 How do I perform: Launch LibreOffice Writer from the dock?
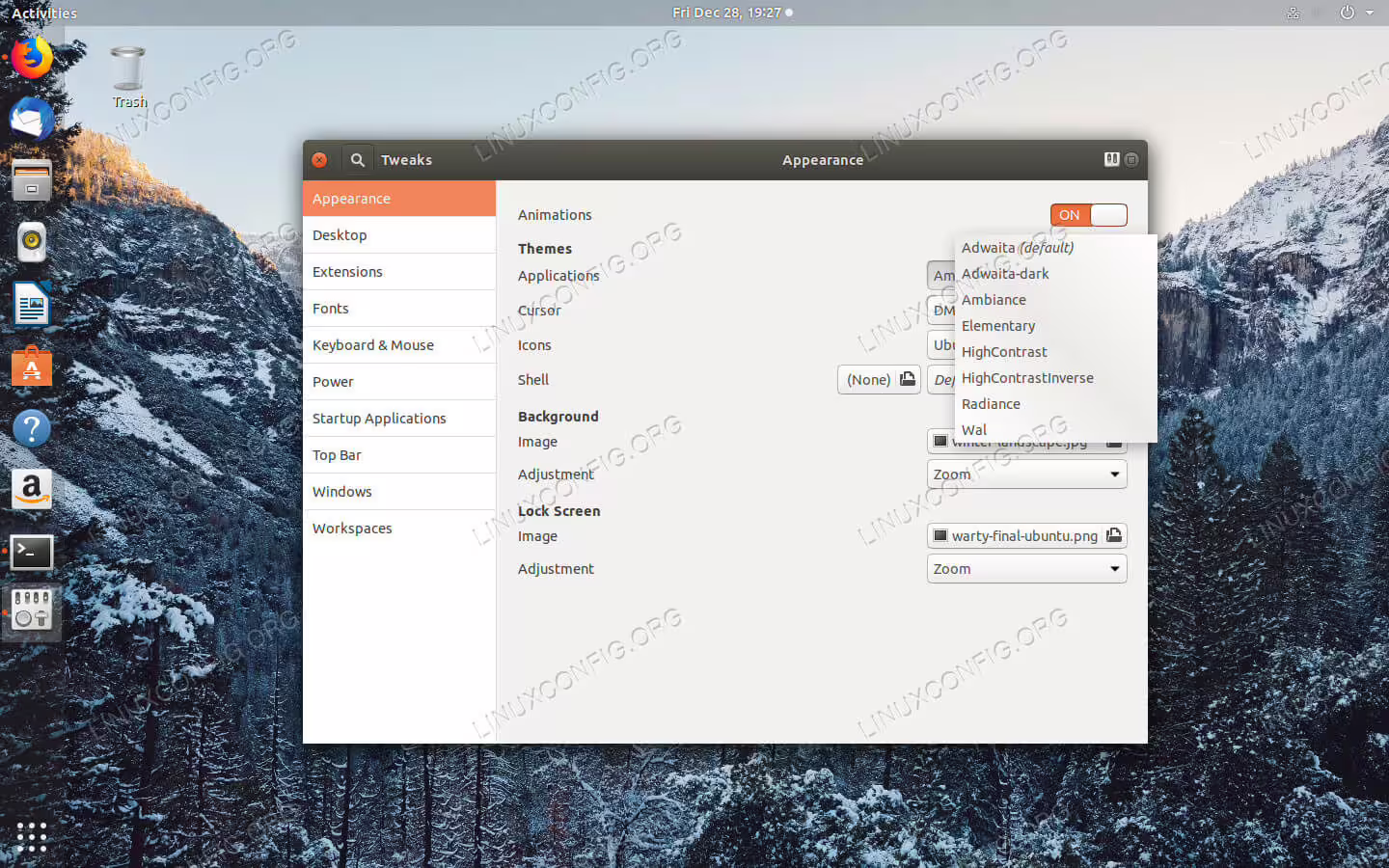pos(32,304)
